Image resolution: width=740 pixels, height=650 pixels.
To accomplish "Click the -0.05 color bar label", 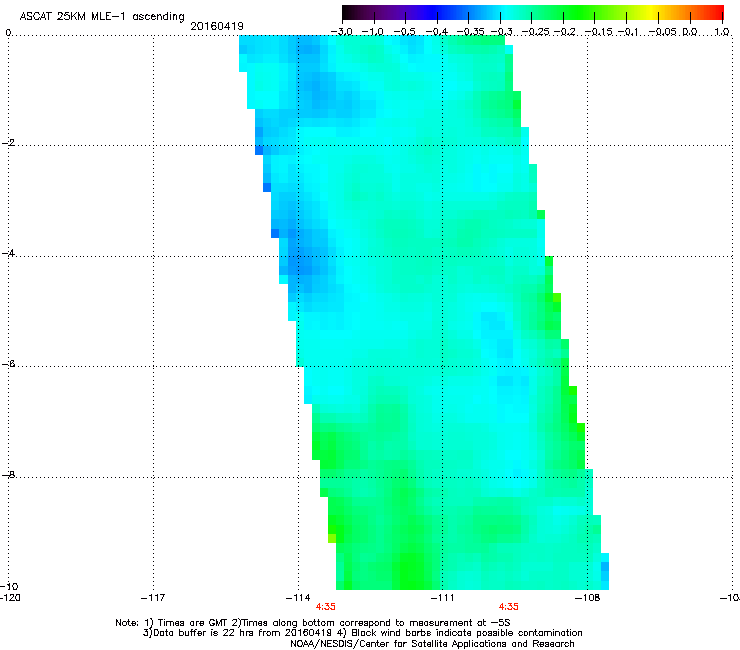I will pos(663,32).
